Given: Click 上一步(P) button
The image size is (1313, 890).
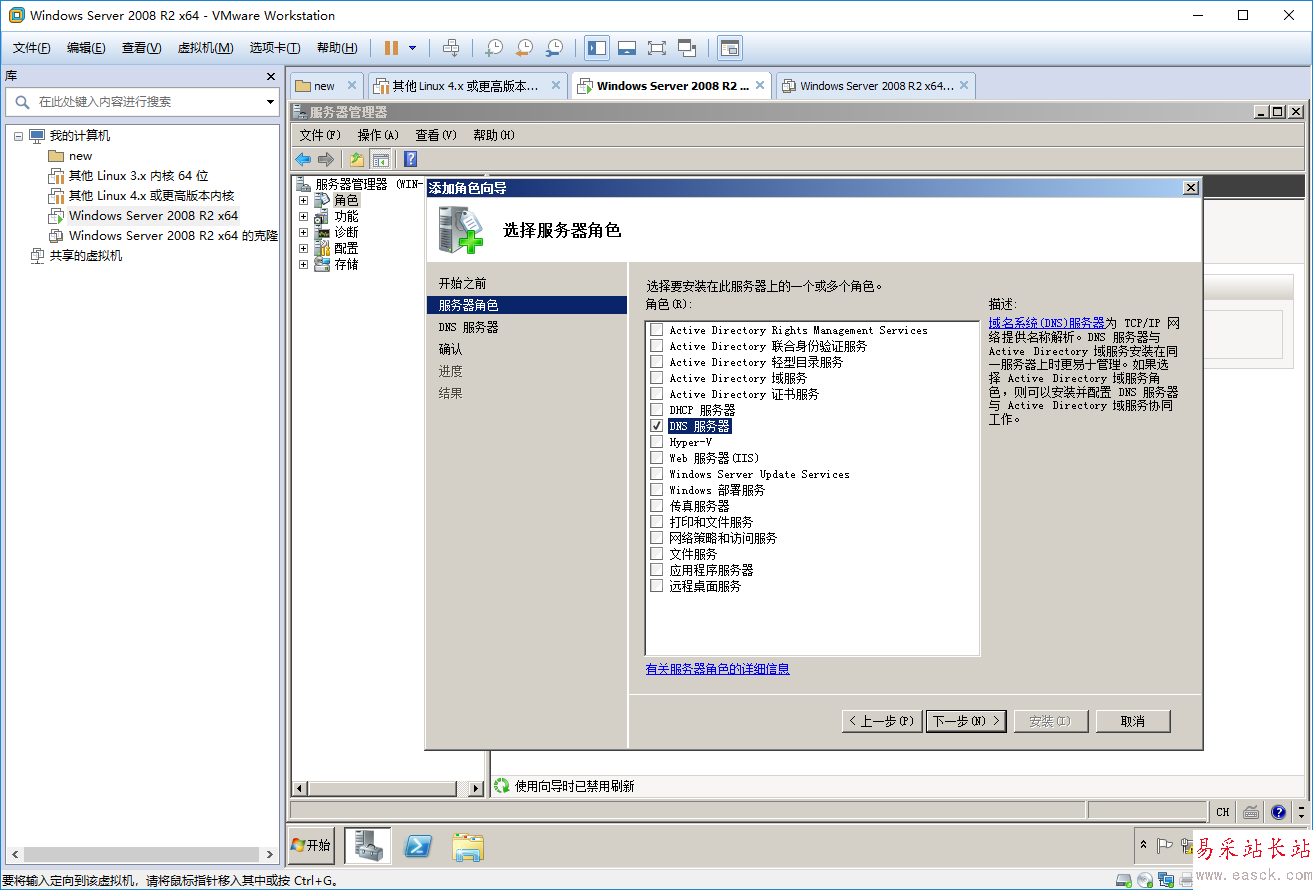Looking at the screenshot, I should (882, 721).
